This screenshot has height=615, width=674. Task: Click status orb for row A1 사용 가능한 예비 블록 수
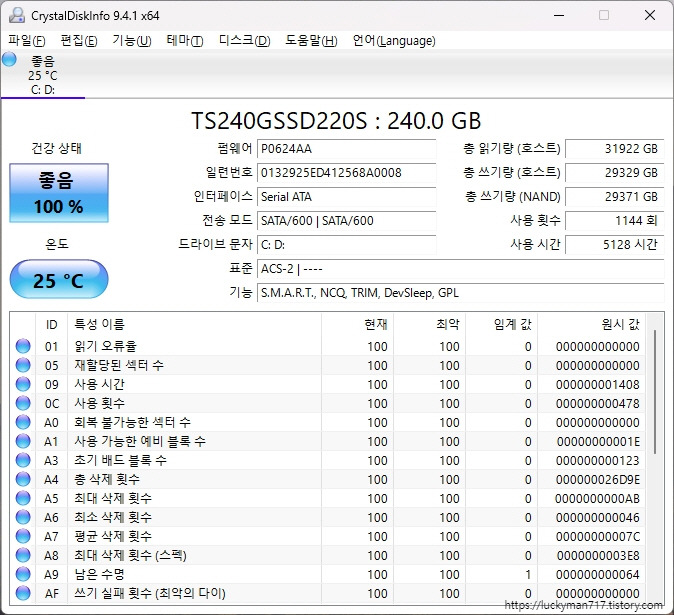(23, 441)
